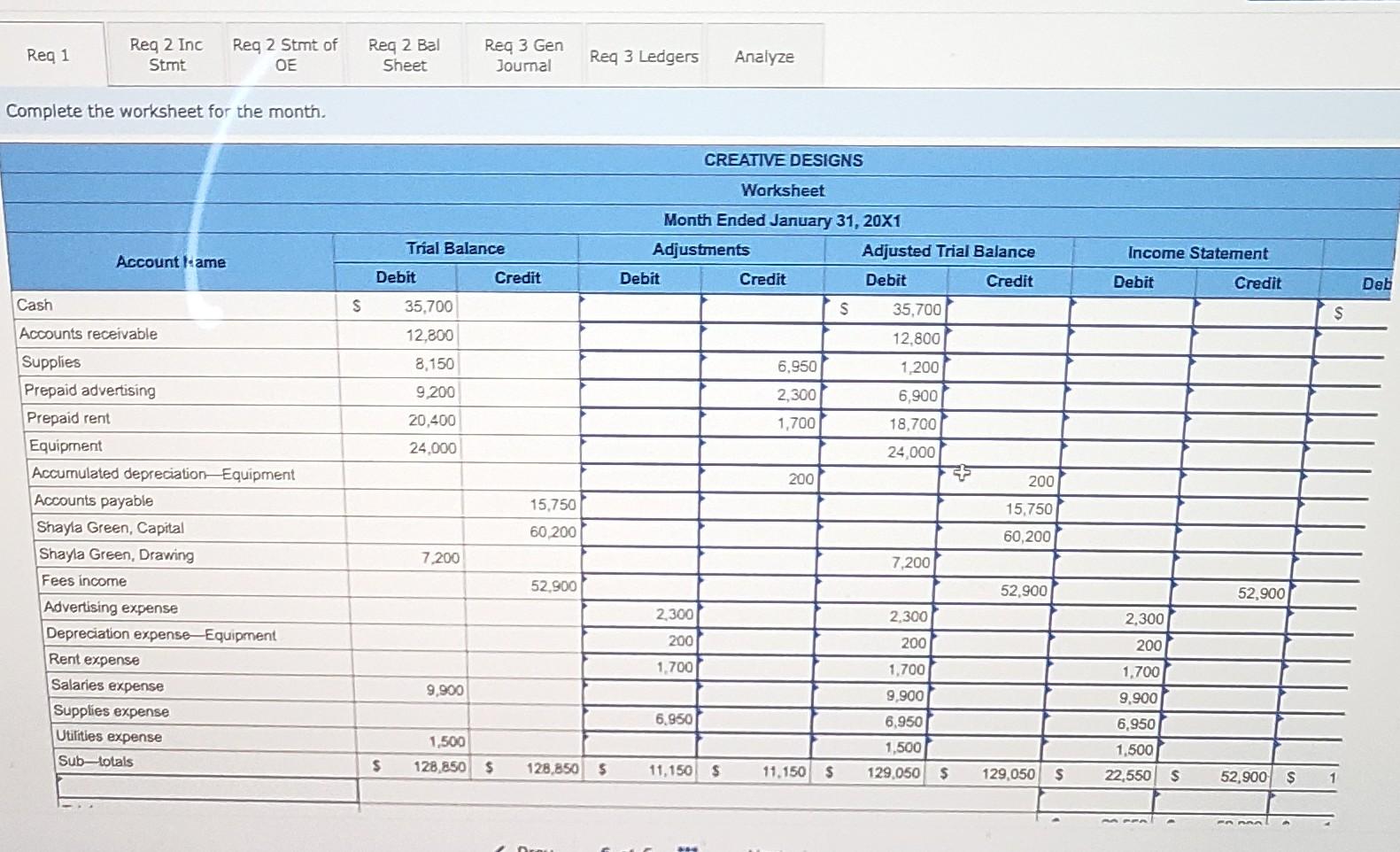Screen dimensions: 1400x852
Task: Switch to the Req 2 Inc Stmt tab
Action: 166,55
